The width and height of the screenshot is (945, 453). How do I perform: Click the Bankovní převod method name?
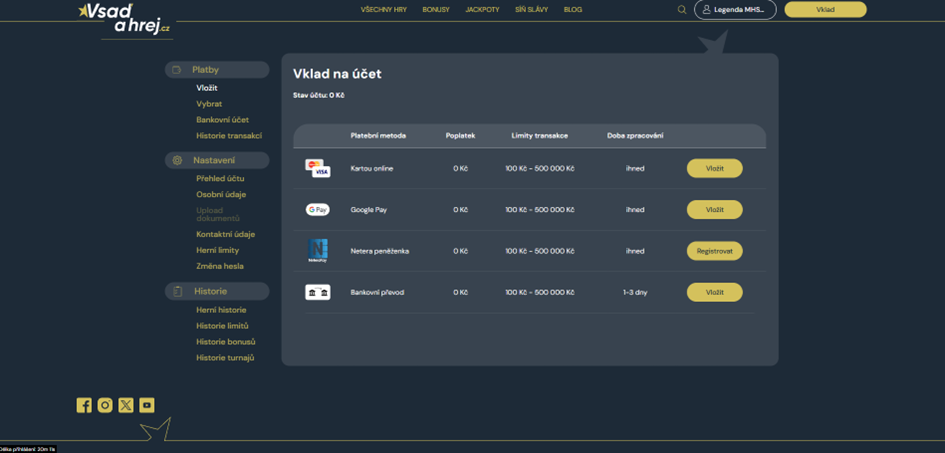377,292
